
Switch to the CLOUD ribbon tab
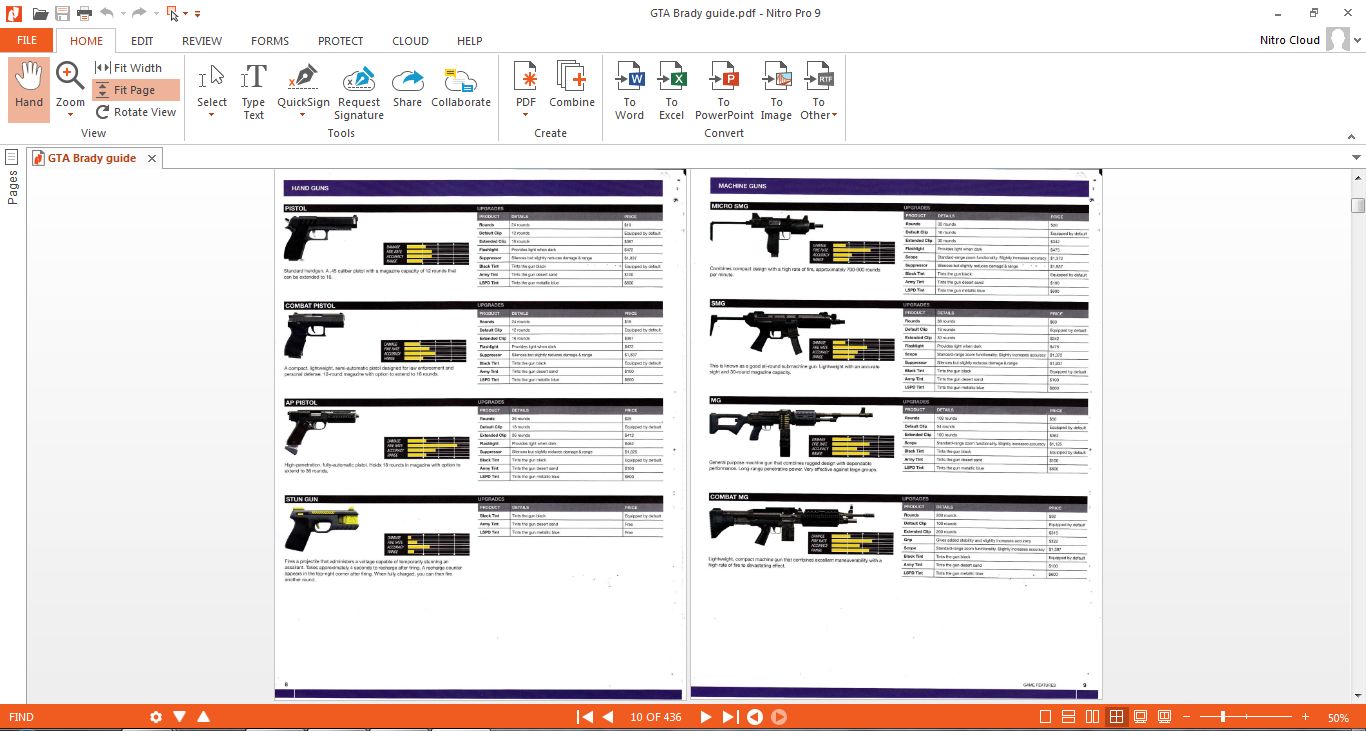[410, 41]
